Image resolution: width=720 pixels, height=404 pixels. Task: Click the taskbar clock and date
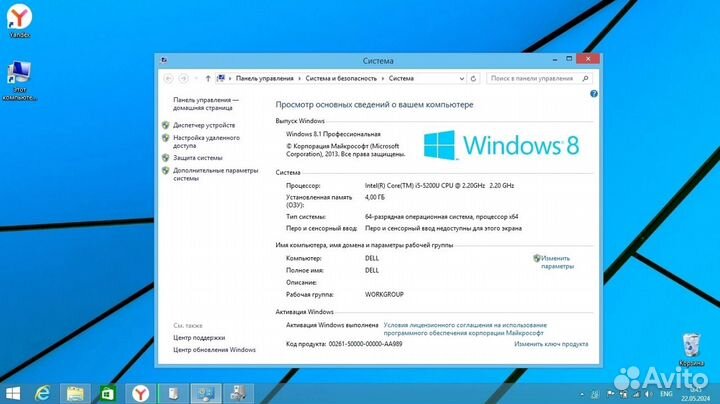696,394
